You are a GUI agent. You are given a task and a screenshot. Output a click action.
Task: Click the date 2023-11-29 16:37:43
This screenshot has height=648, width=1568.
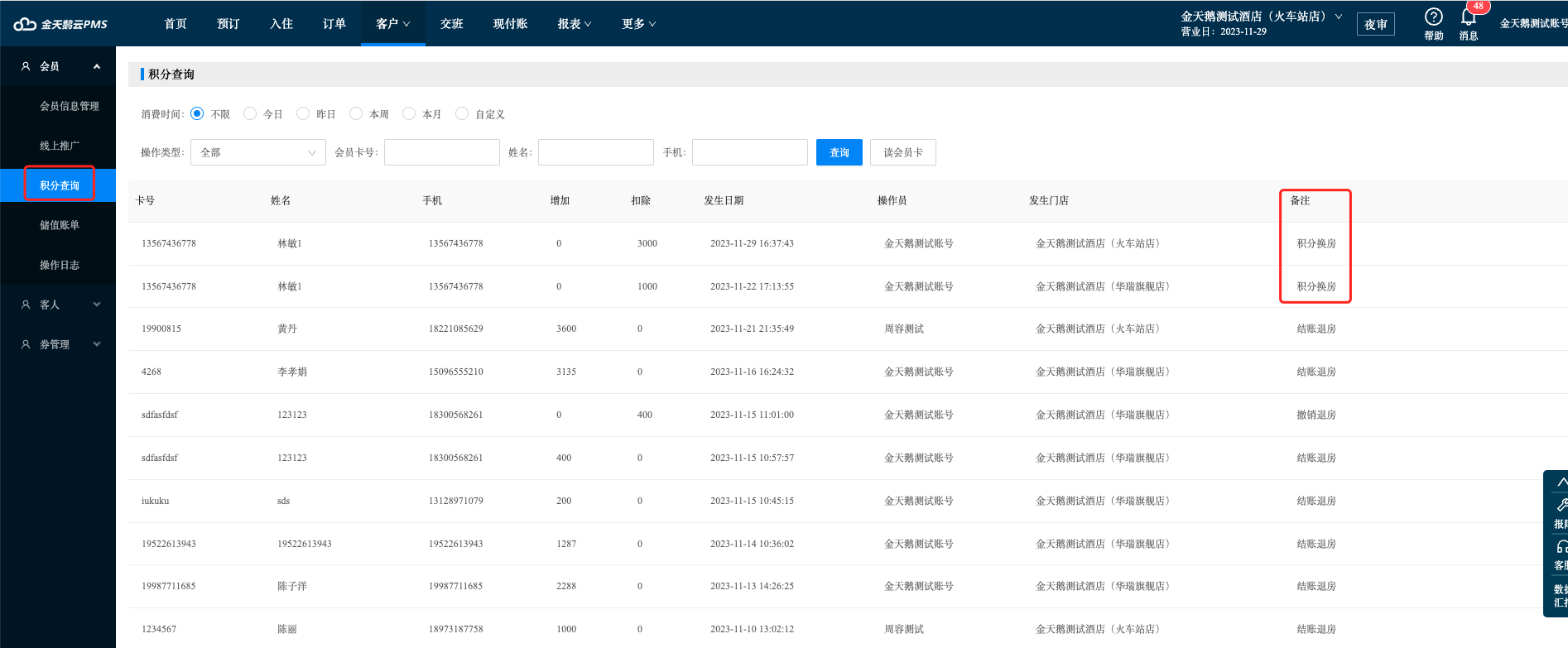pos(752,243)
